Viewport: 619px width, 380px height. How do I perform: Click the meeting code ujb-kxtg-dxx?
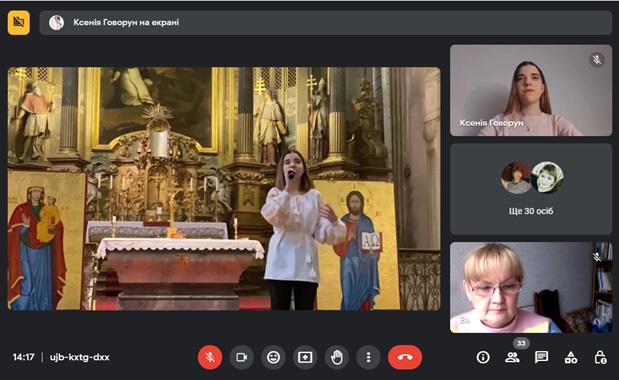click(80, 358)
